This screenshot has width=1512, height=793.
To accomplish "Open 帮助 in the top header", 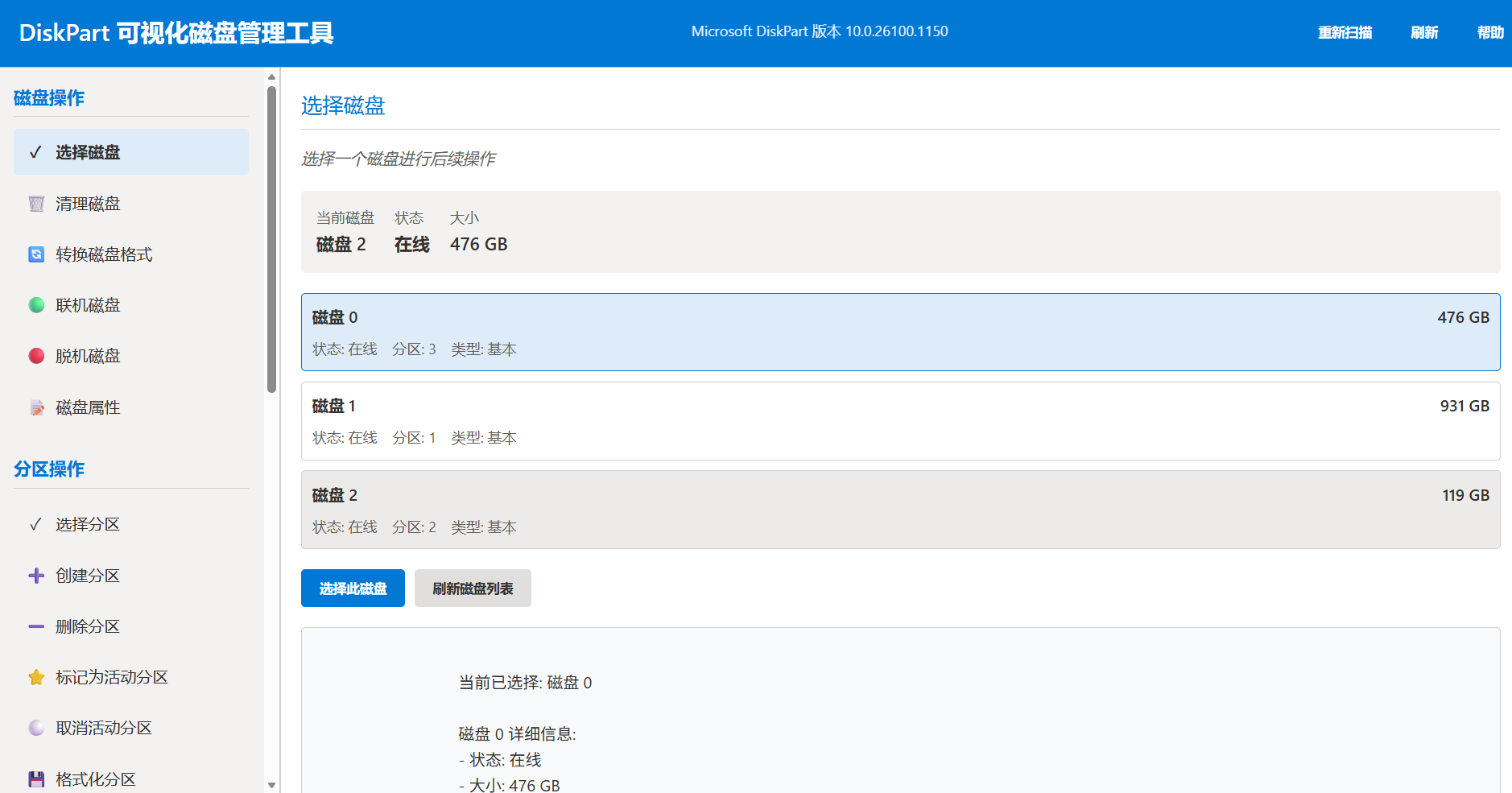I will pyautogui.click(x=1490, y=32).
